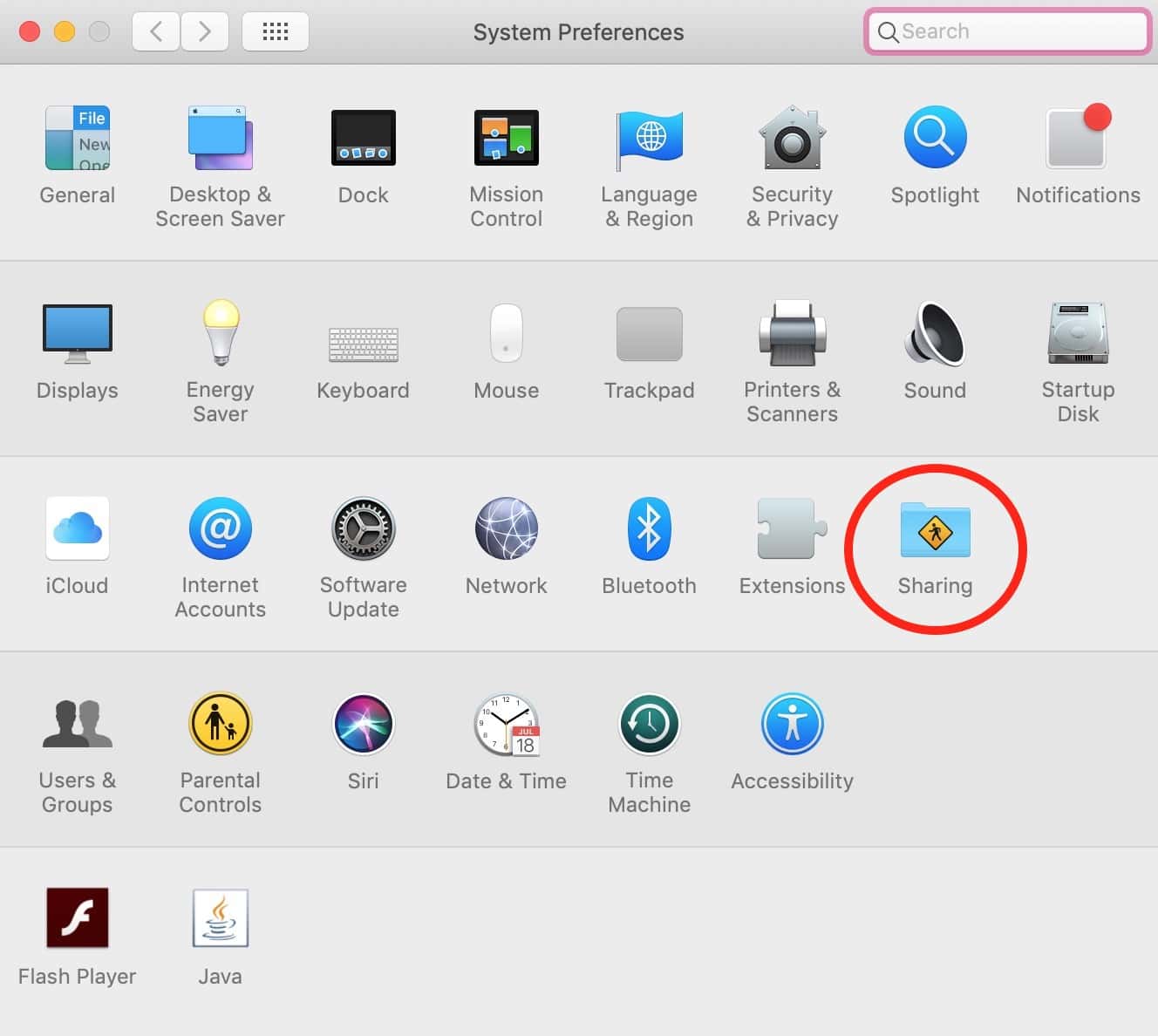1158x1036 pixels.
Task: Open Mission Control preferences
Action: pyautogui.click(x=506, y=139)
